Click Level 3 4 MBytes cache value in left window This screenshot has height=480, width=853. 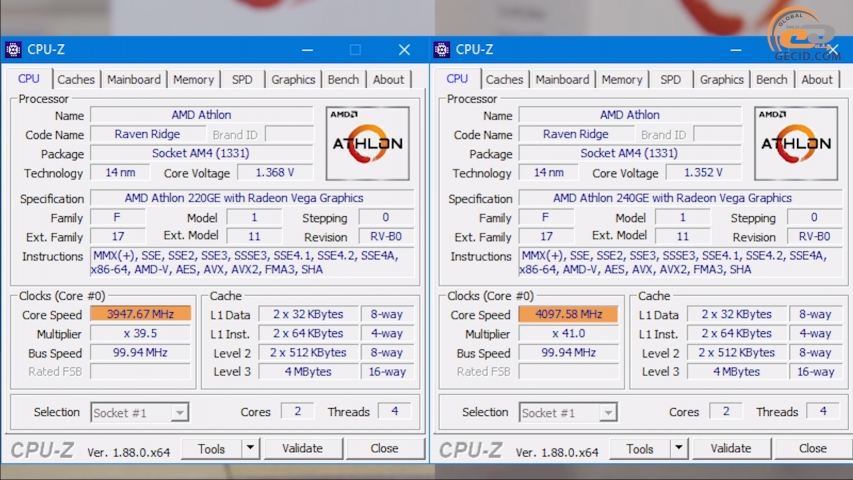pyautogui.click(x=308, y=372)
